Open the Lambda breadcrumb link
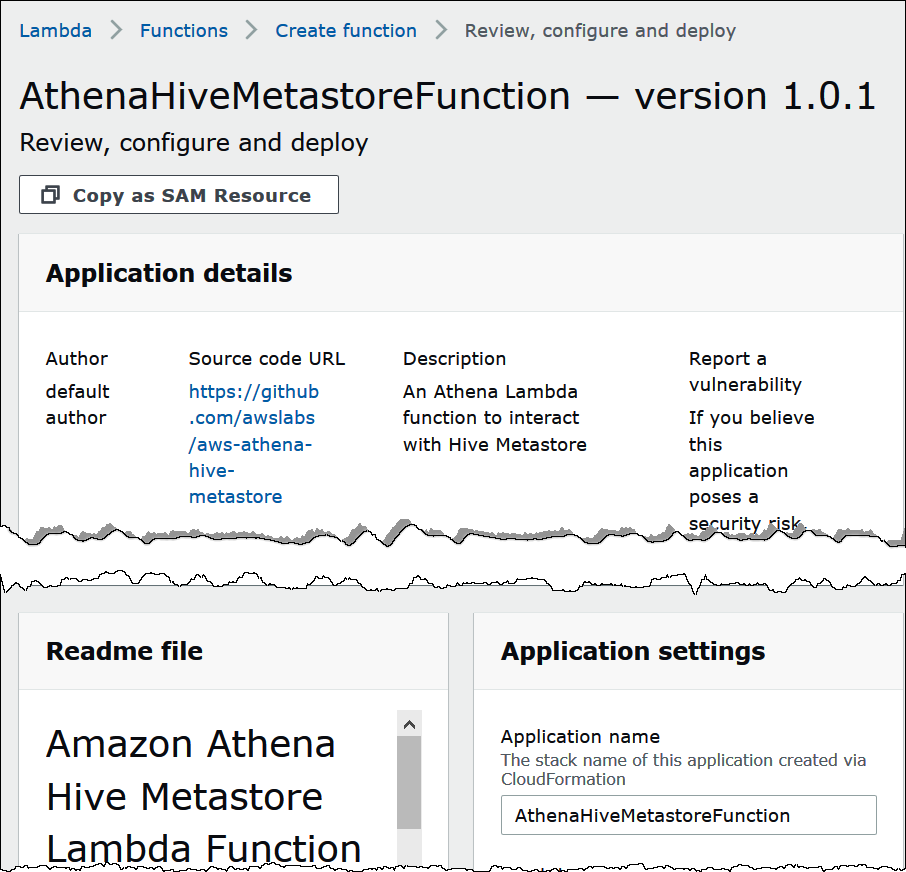Image resolution: width=906 pixels, height=872 pixels. coord(55,31)
